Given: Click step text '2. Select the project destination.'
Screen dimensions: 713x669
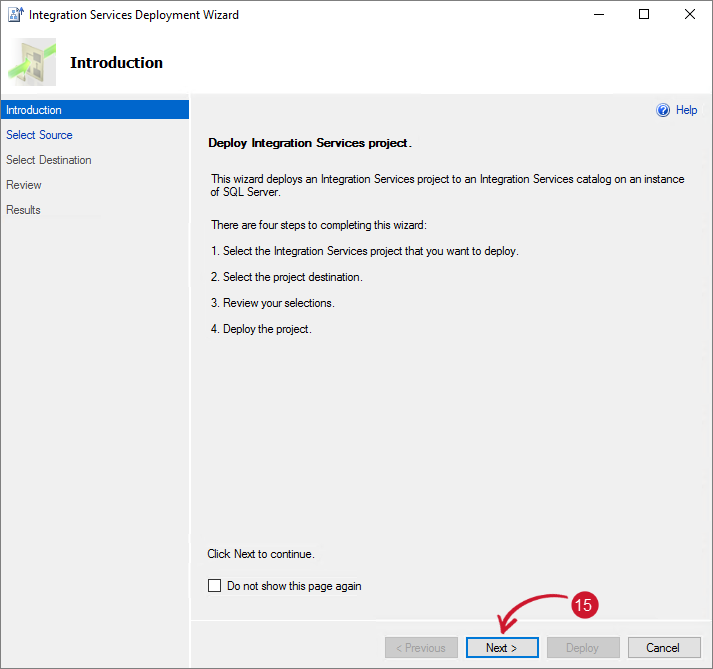Looking at the screenshot, I should pos(286,277).
